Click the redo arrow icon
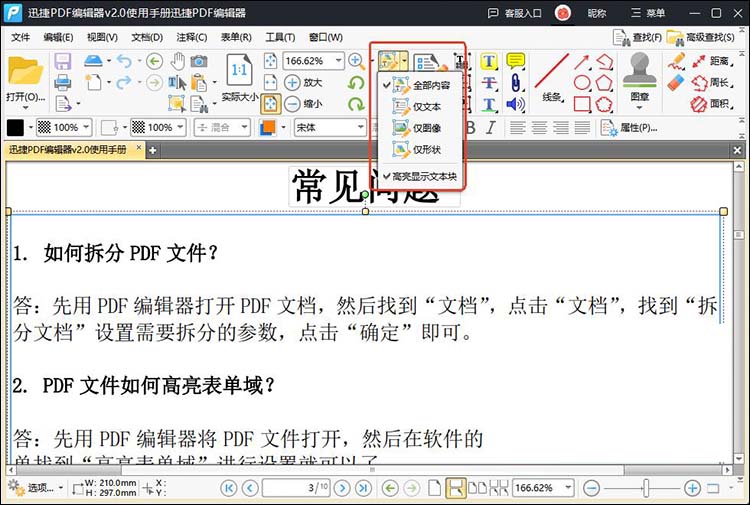 (x=124, y=82)
